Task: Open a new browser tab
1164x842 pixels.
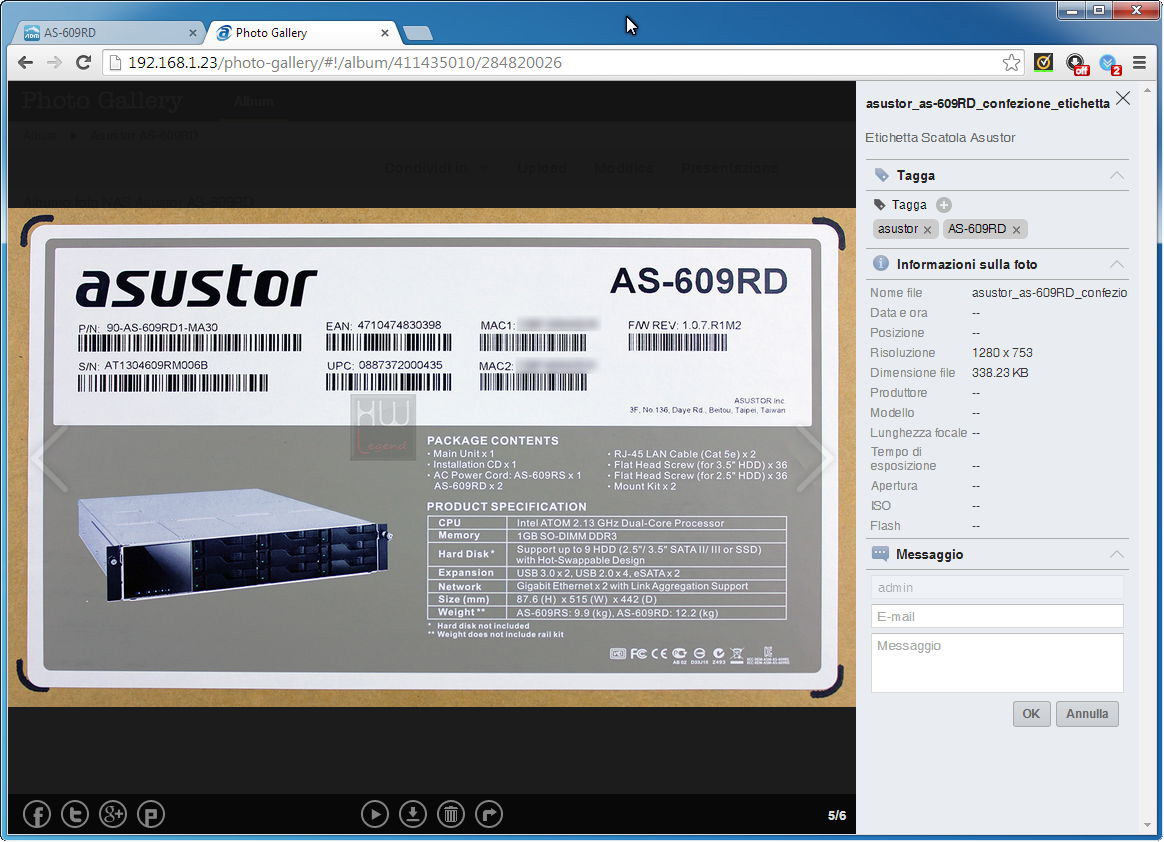Action: pyautogui.click(x=418, y=33)
